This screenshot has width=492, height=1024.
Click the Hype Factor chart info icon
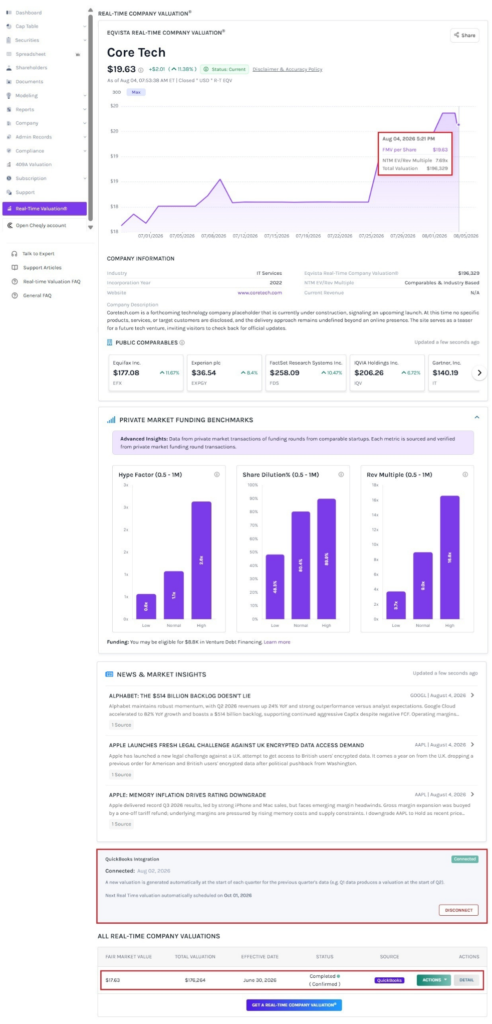click(216, 475)
